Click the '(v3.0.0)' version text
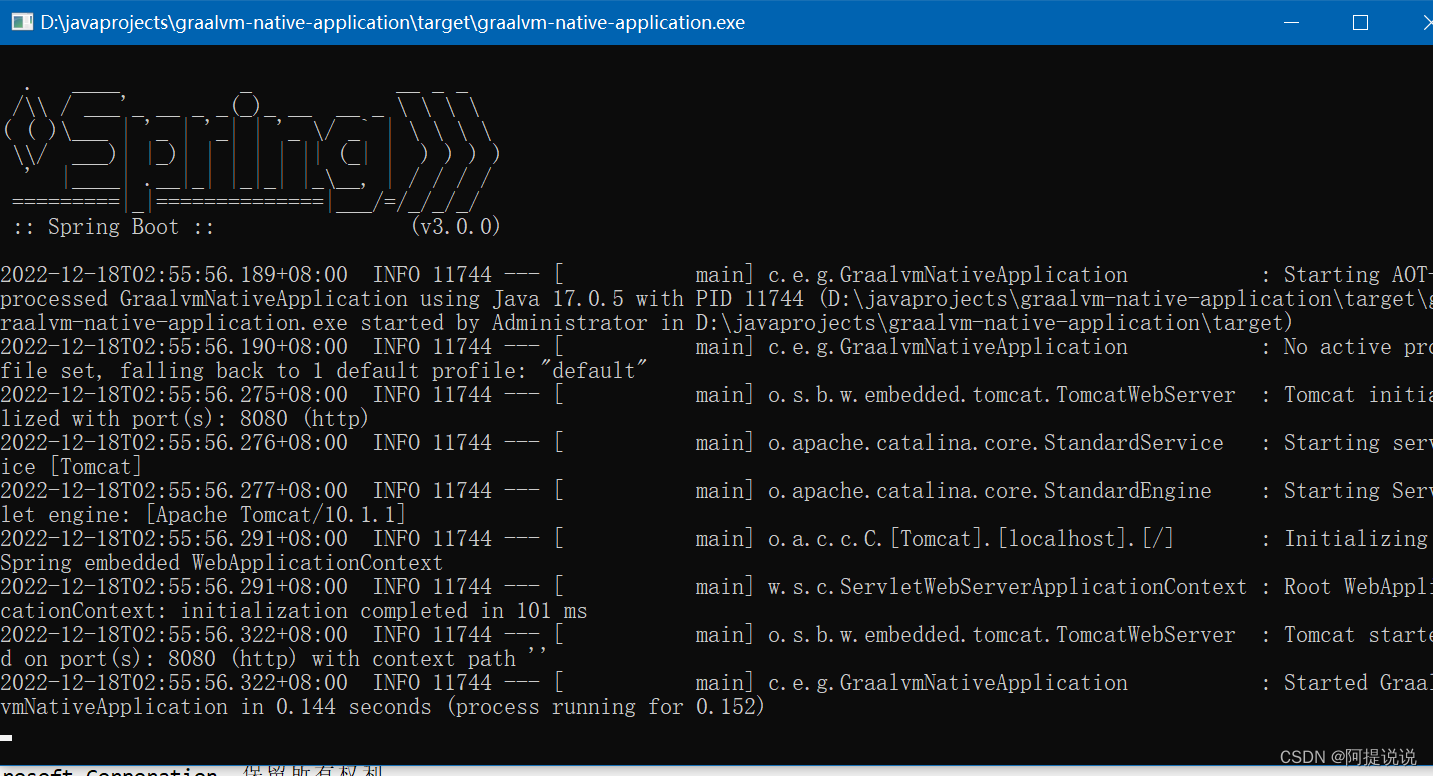The image size is (1433, 776). [455, 227]
